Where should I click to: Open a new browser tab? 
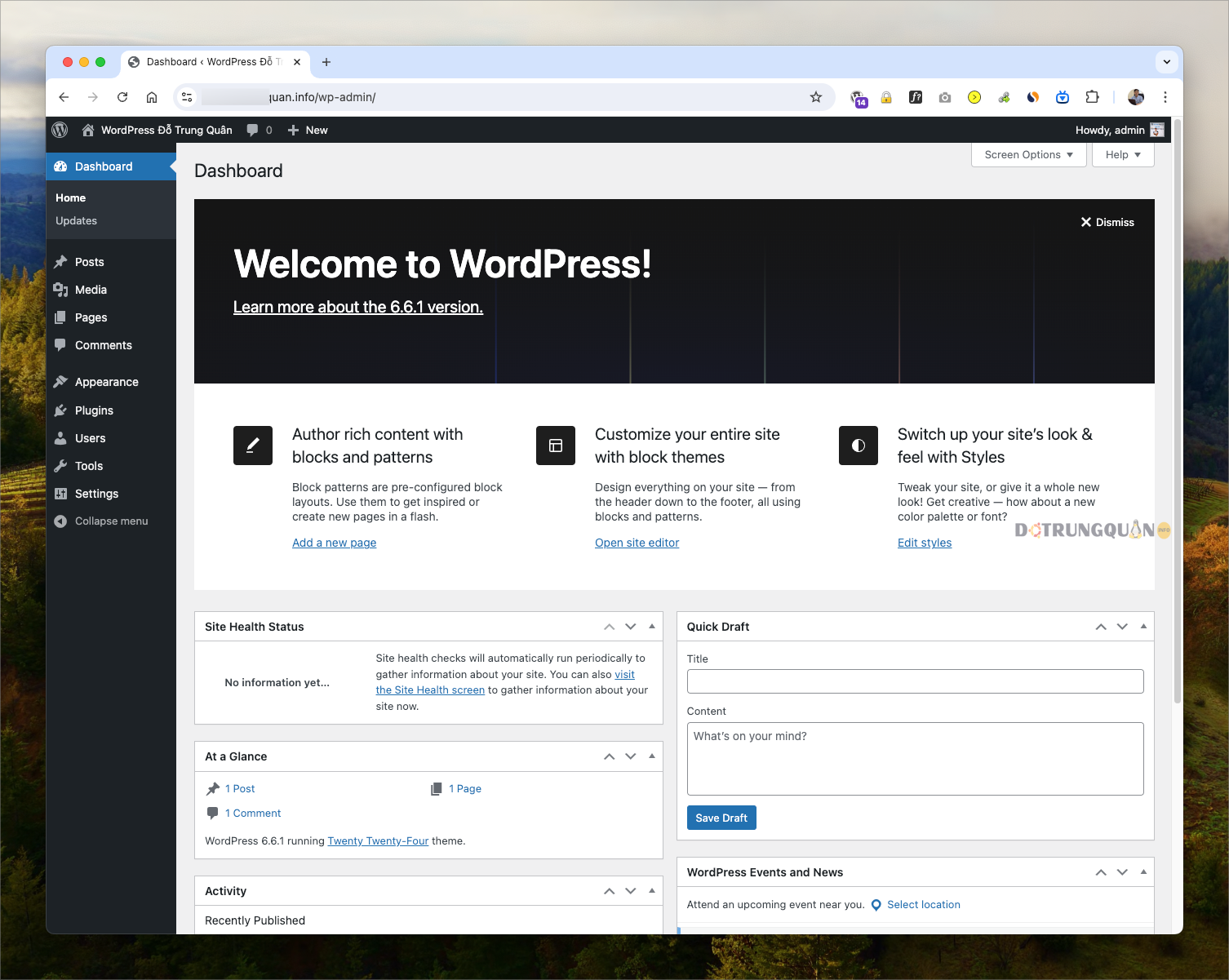326,62
